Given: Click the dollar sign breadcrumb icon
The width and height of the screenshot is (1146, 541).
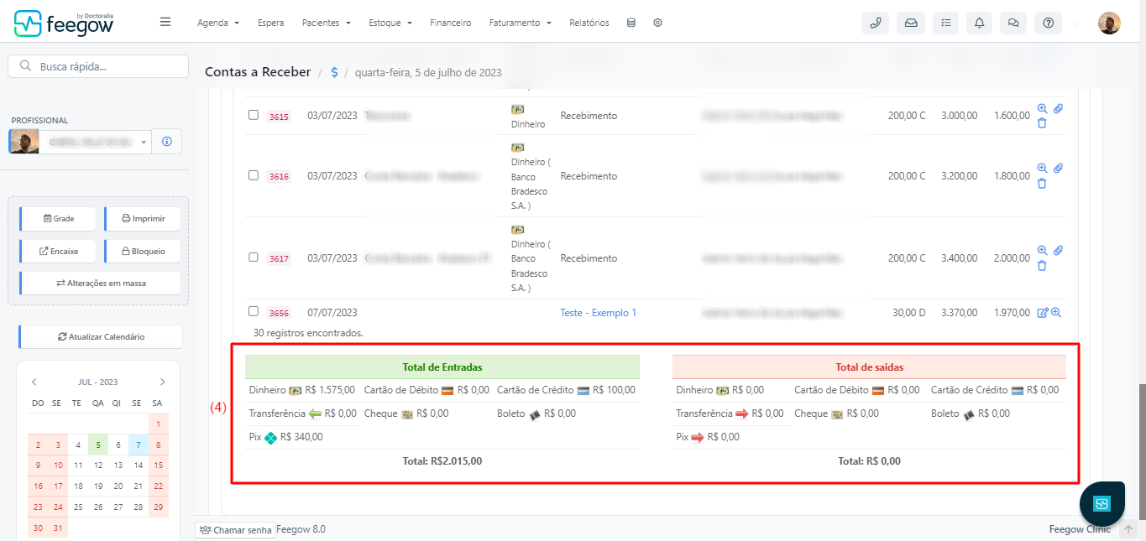Looking at the screenshot, I should (x=335, y=72).
